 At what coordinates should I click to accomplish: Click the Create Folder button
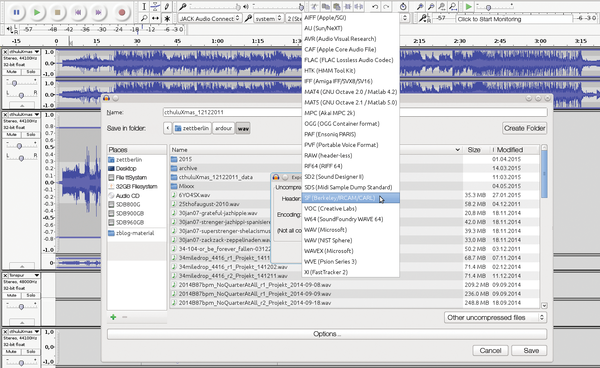pos(524,129)
